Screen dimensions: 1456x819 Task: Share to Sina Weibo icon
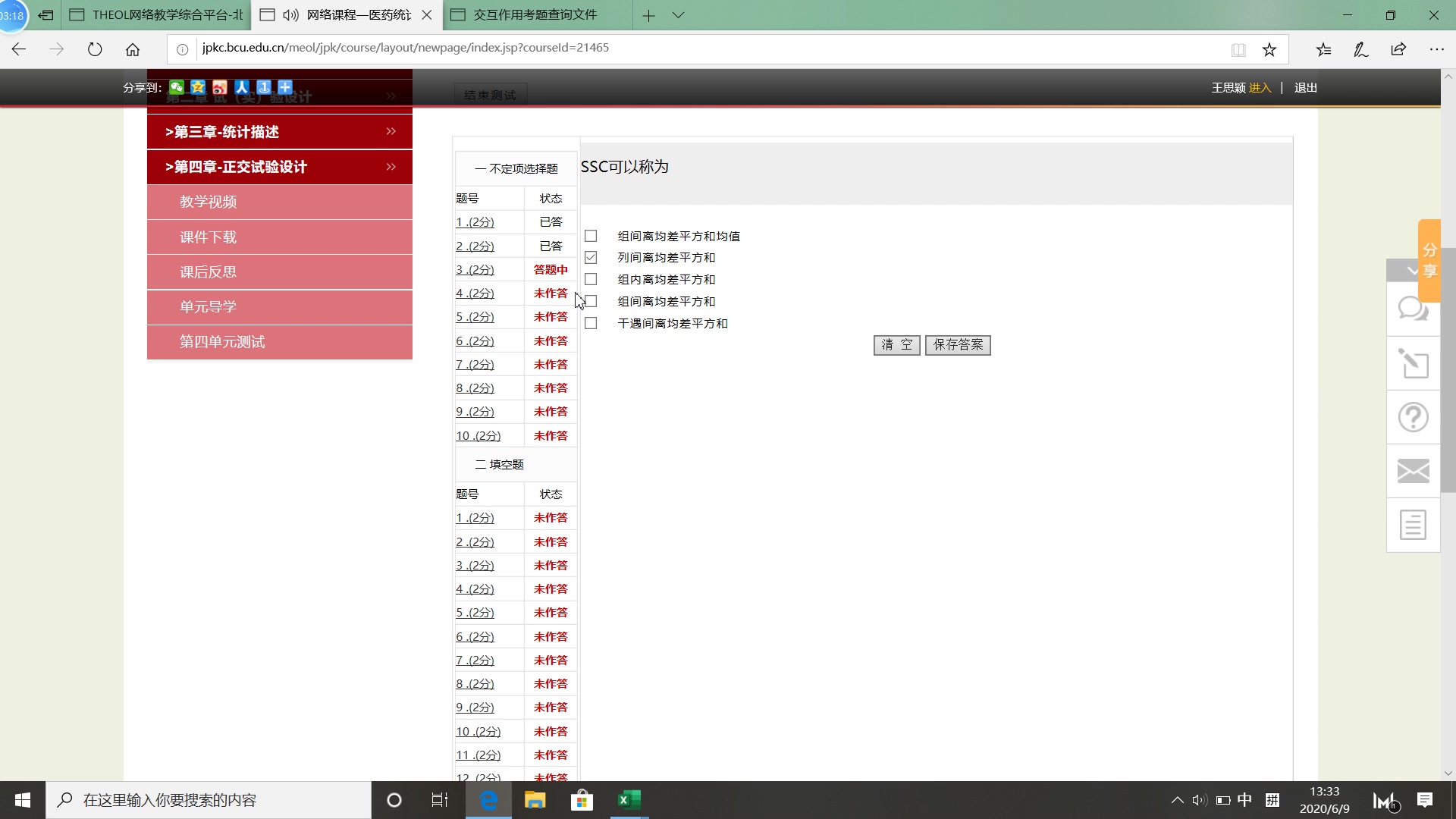[x=220, y=87]
